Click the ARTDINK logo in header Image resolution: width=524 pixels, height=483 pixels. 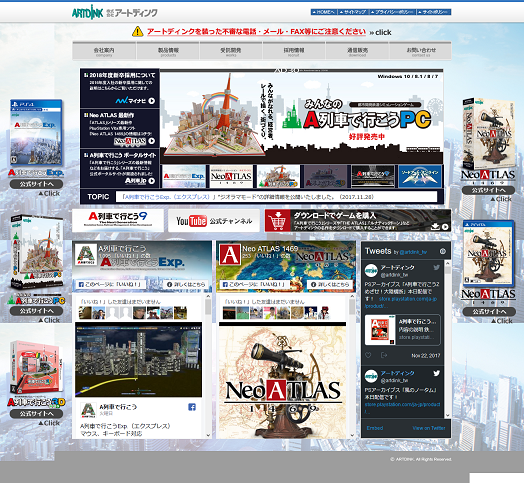[114, 13]
